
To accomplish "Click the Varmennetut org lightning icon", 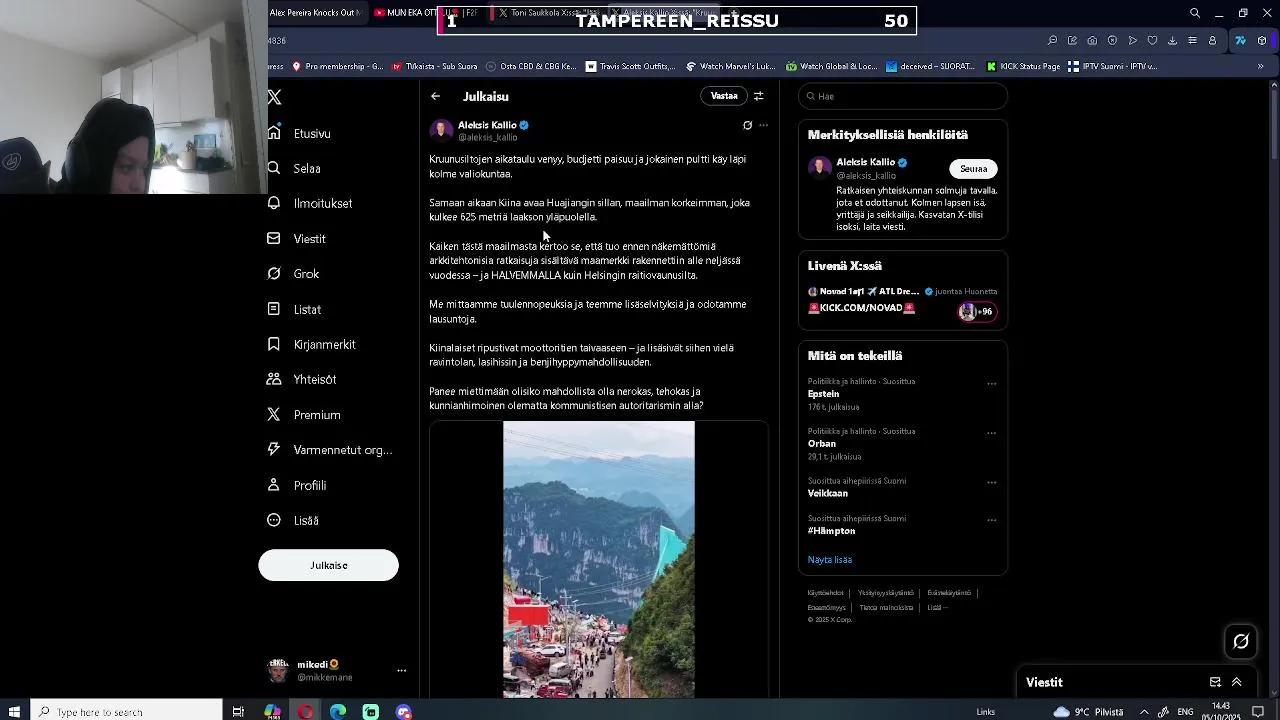I will point(274,450).
